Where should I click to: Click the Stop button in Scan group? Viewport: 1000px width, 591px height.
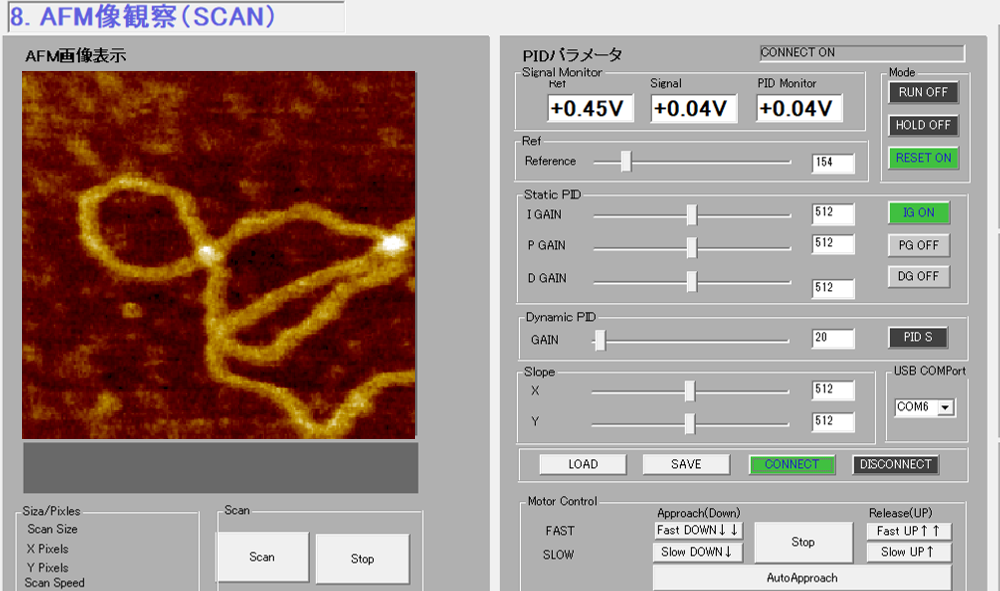click(362, 558)
